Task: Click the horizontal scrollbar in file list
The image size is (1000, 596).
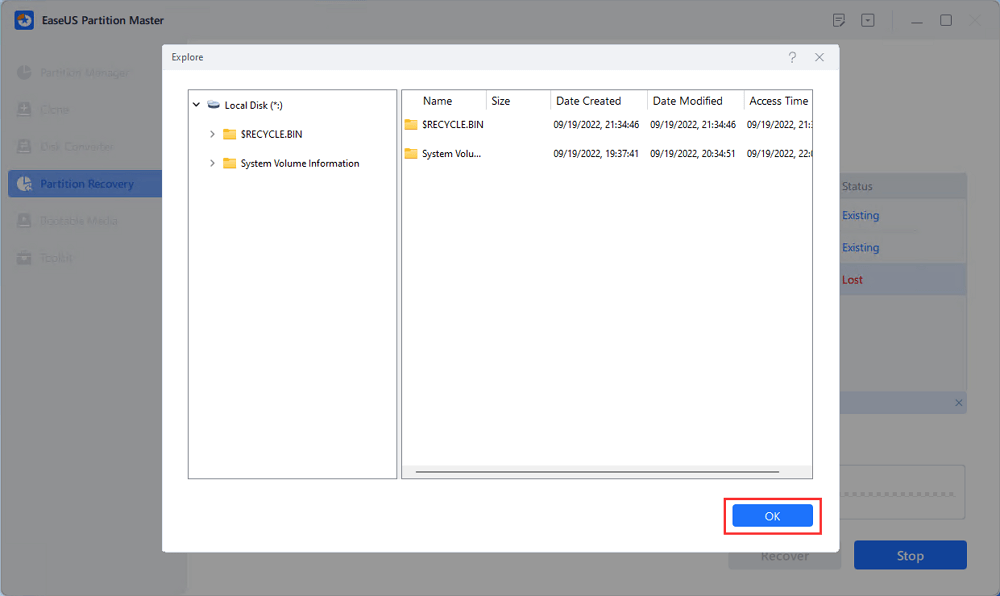Action: click(597, 471)
